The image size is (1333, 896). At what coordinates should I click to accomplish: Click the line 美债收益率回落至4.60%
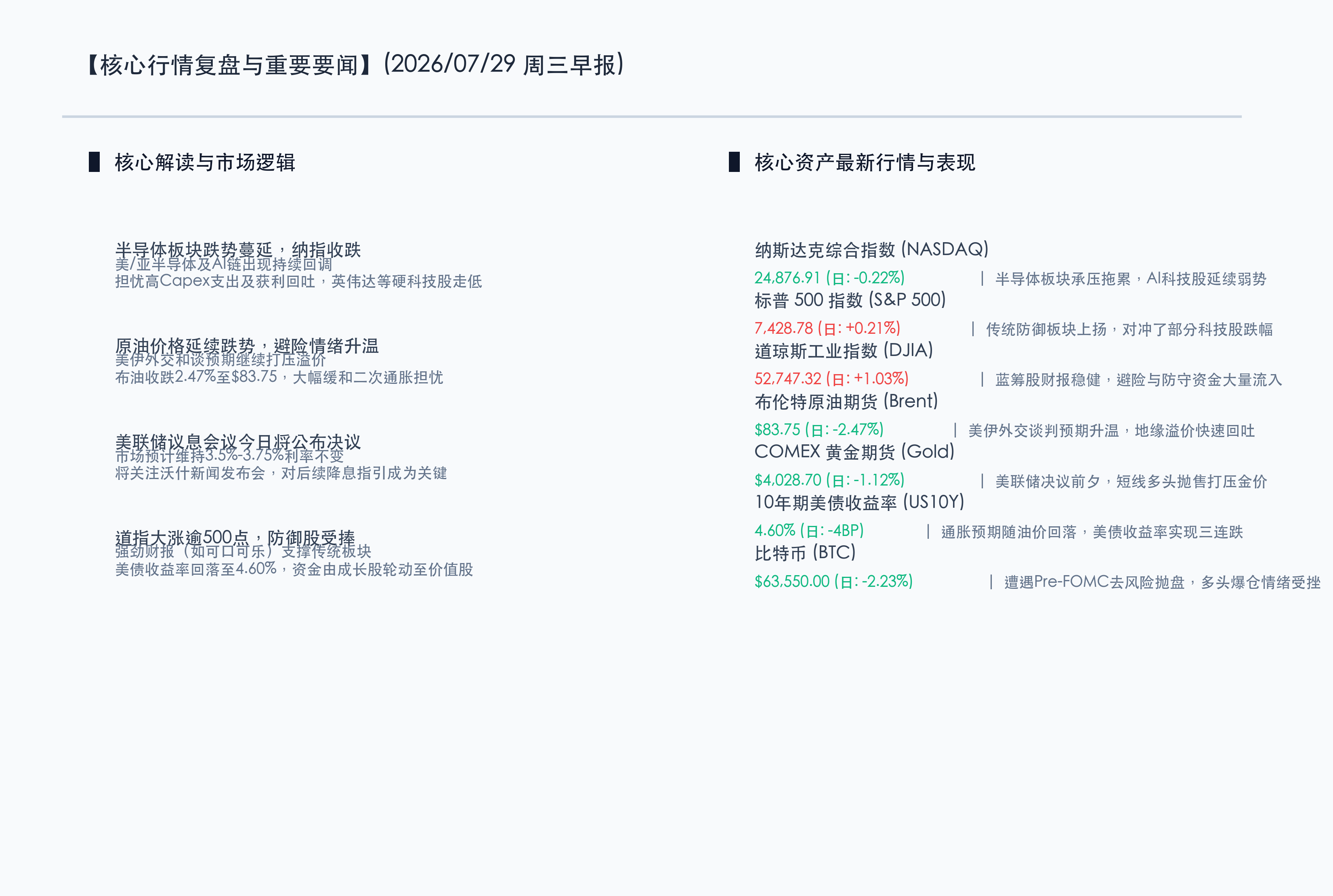tap(294, 569)
